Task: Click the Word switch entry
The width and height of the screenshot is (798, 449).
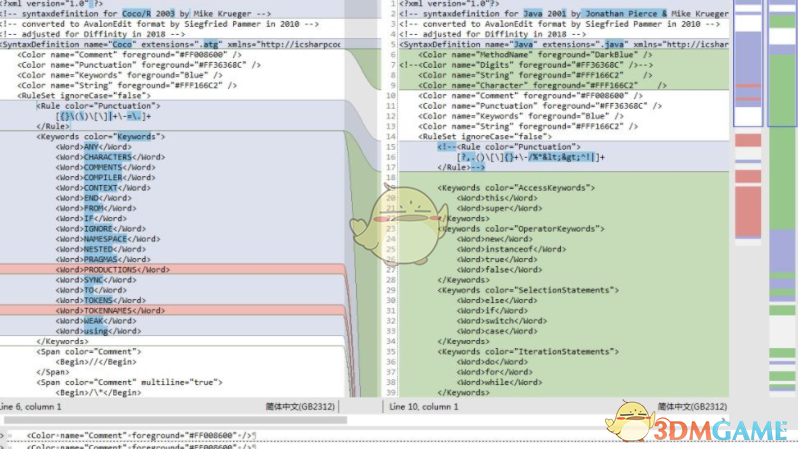Action: 502,321
